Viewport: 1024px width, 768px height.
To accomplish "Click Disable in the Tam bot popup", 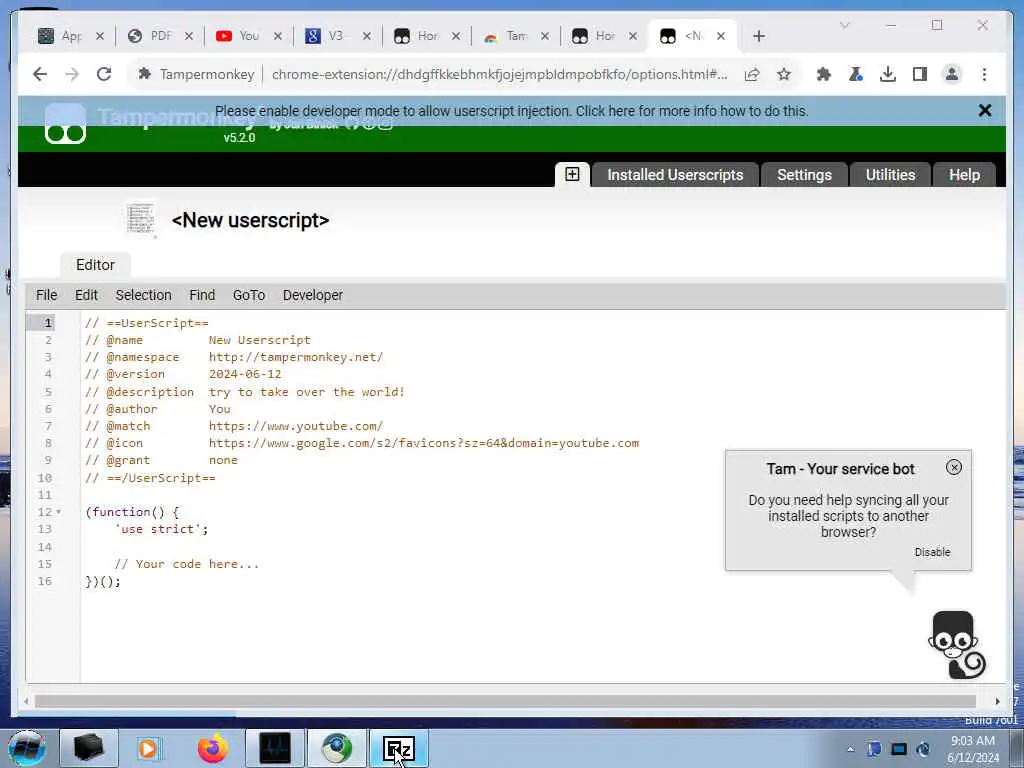I will tap(932, 552).
